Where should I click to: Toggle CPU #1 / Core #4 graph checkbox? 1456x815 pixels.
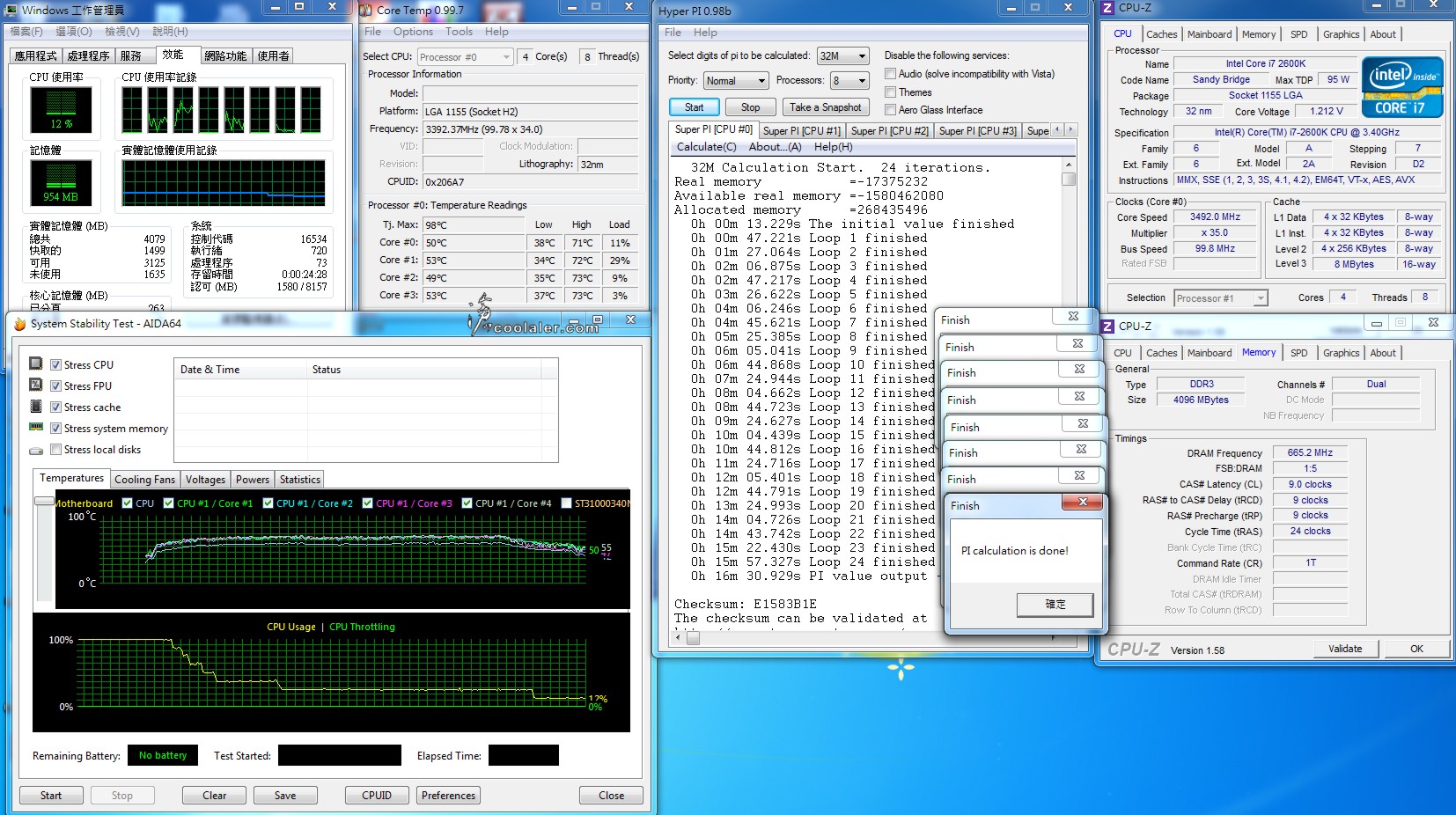pos(467,503)
